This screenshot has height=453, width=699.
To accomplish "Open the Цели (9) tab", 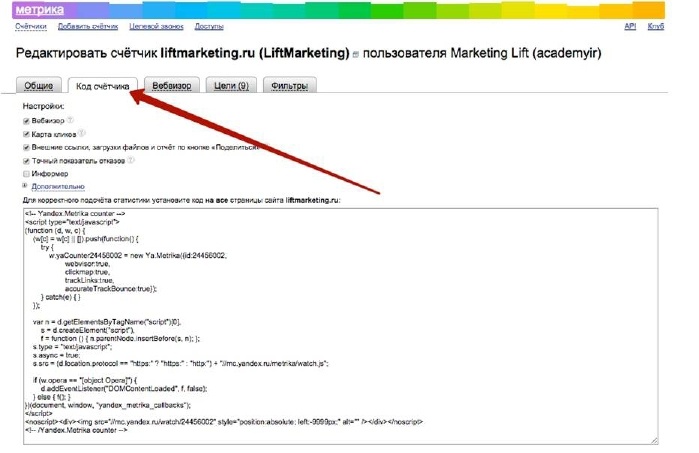I will coord(232,86).
